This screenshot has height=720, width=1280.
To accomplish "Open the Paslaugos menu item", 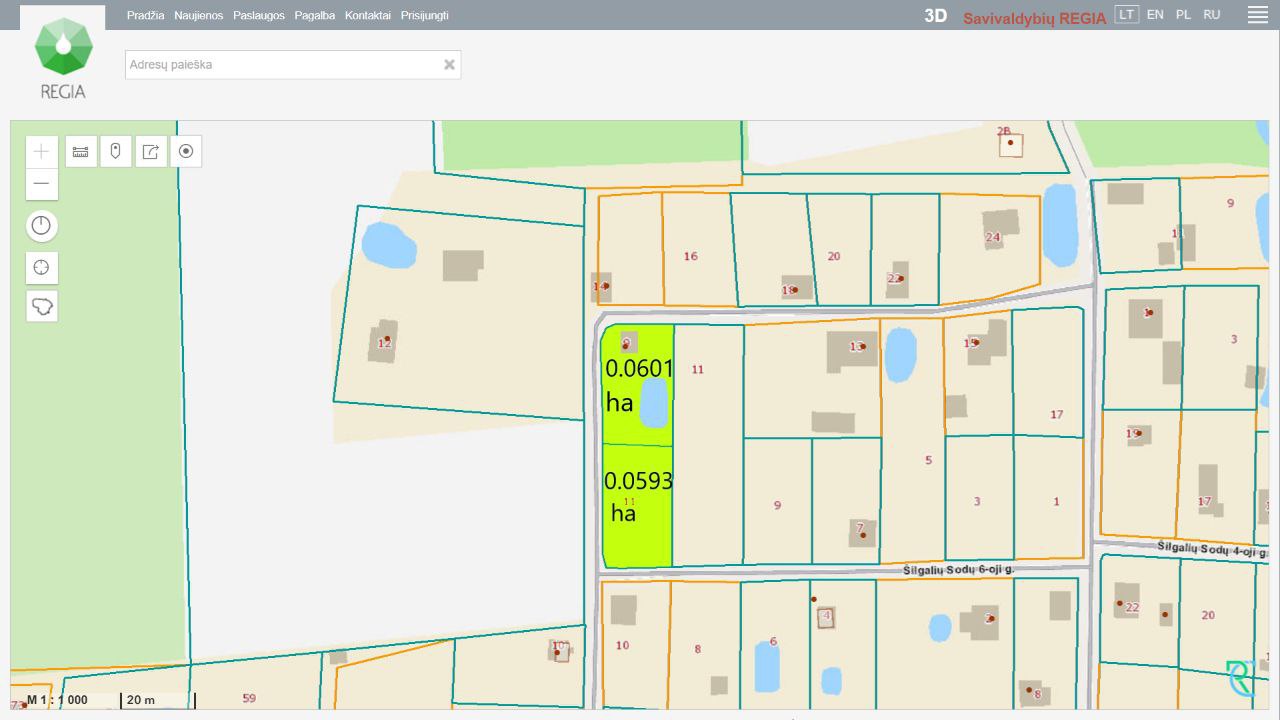I will (258, 16).
